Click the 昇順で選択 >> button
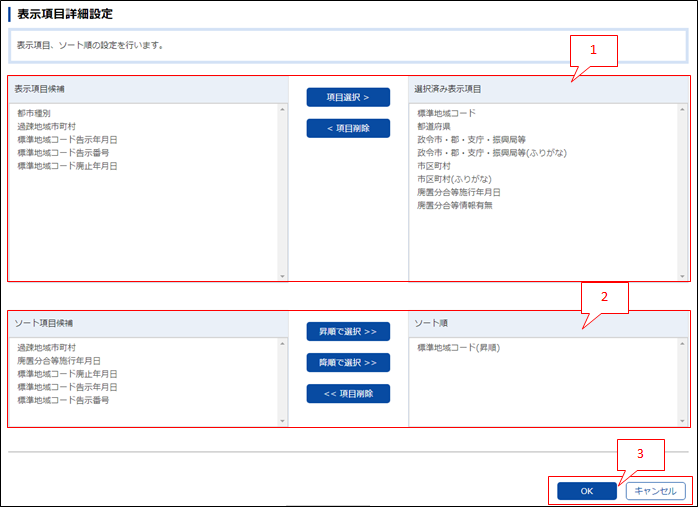Screen dimensions: 698x507 pyautogui.click(x=348, y=331)
